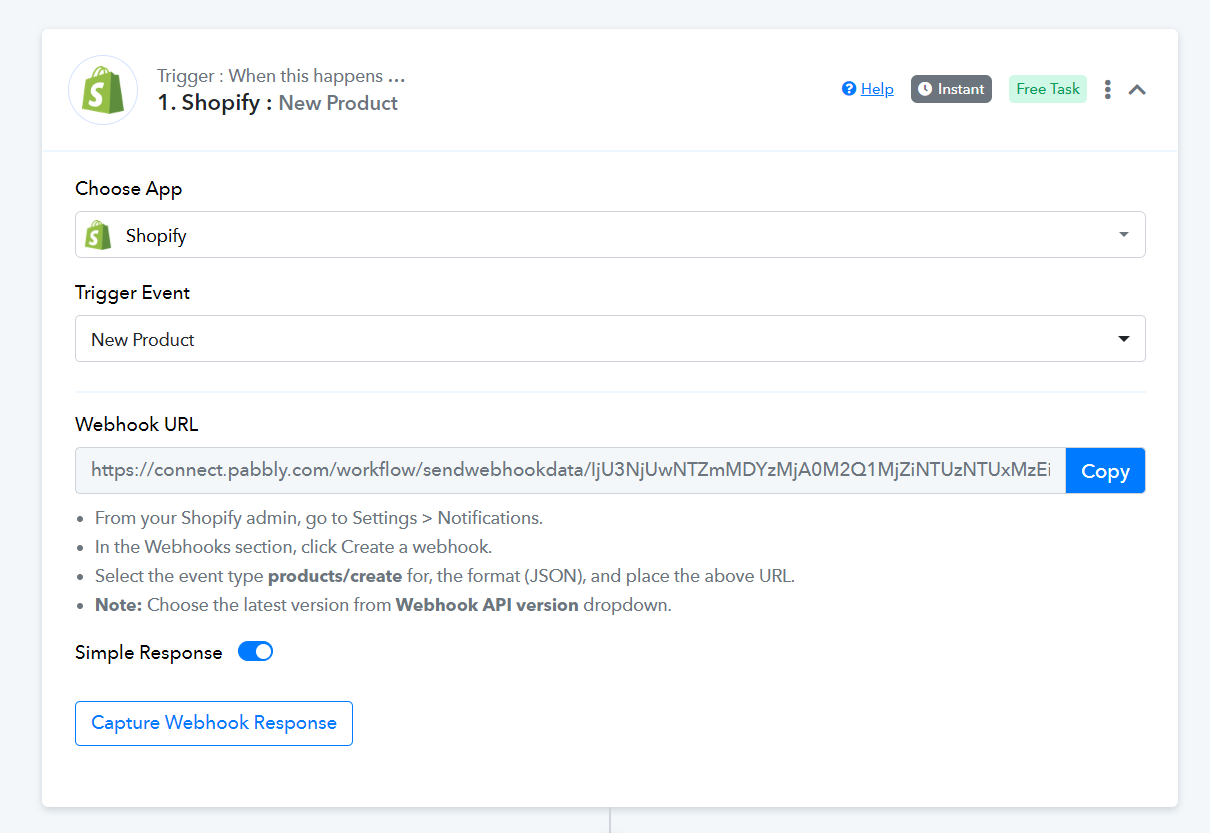Click Capture Webhook Response button

214,723
